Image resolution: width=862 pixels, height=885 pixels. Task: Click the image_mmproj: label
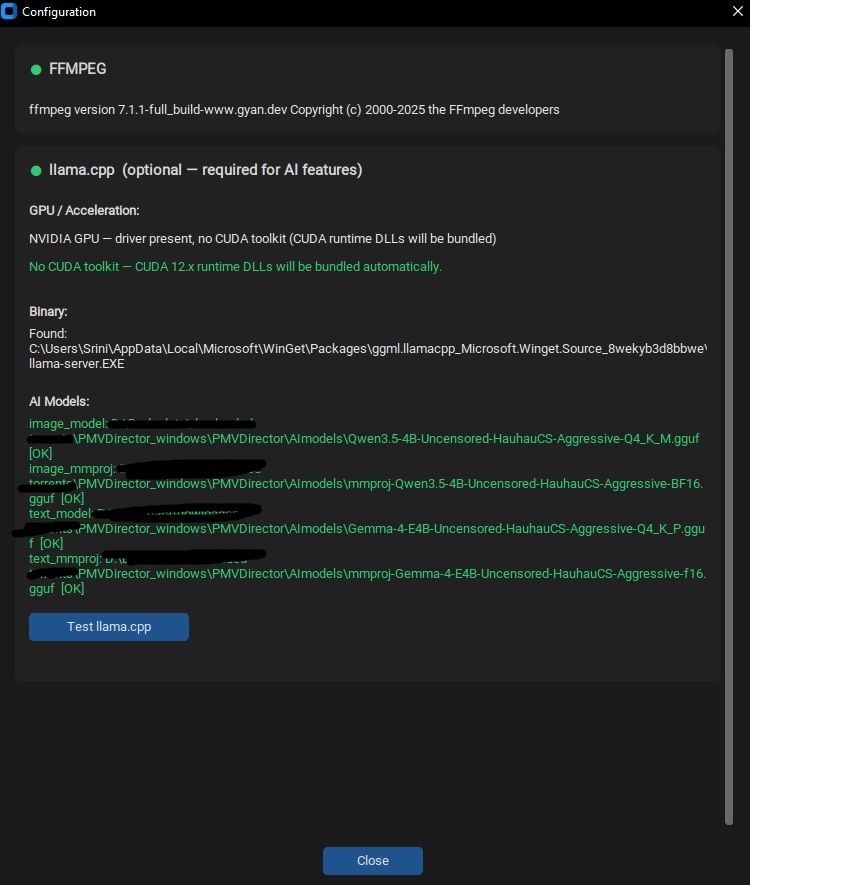click(72, 468)
